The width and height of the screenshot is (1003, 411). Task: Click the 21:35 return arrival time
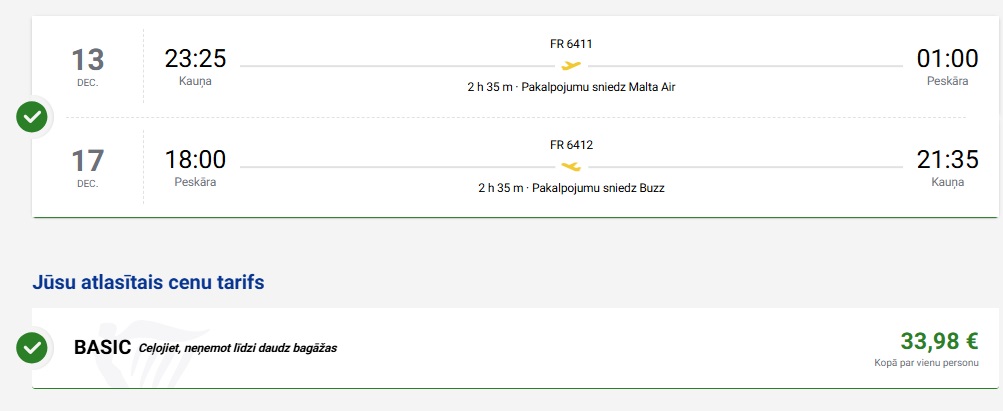pos(947,159)
